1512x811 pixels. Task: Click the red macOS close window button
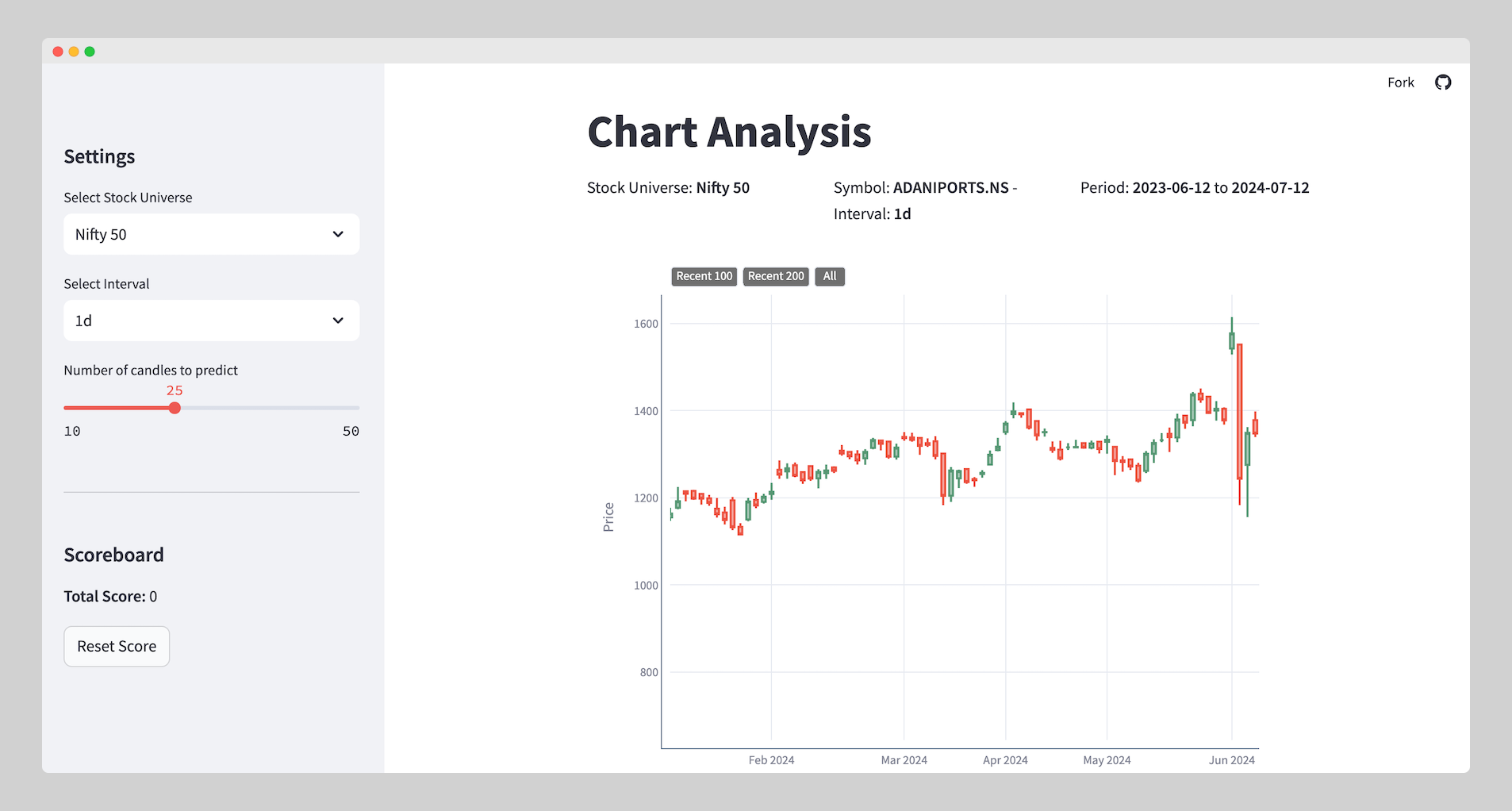[x=58, y=52]
